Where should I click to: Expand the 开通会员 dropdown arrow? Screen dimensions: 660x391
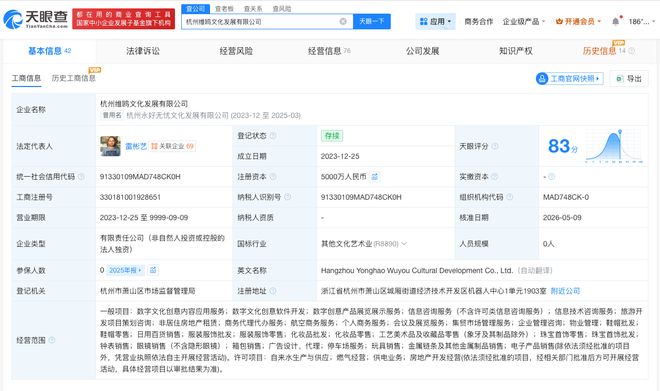coord(599,21)
